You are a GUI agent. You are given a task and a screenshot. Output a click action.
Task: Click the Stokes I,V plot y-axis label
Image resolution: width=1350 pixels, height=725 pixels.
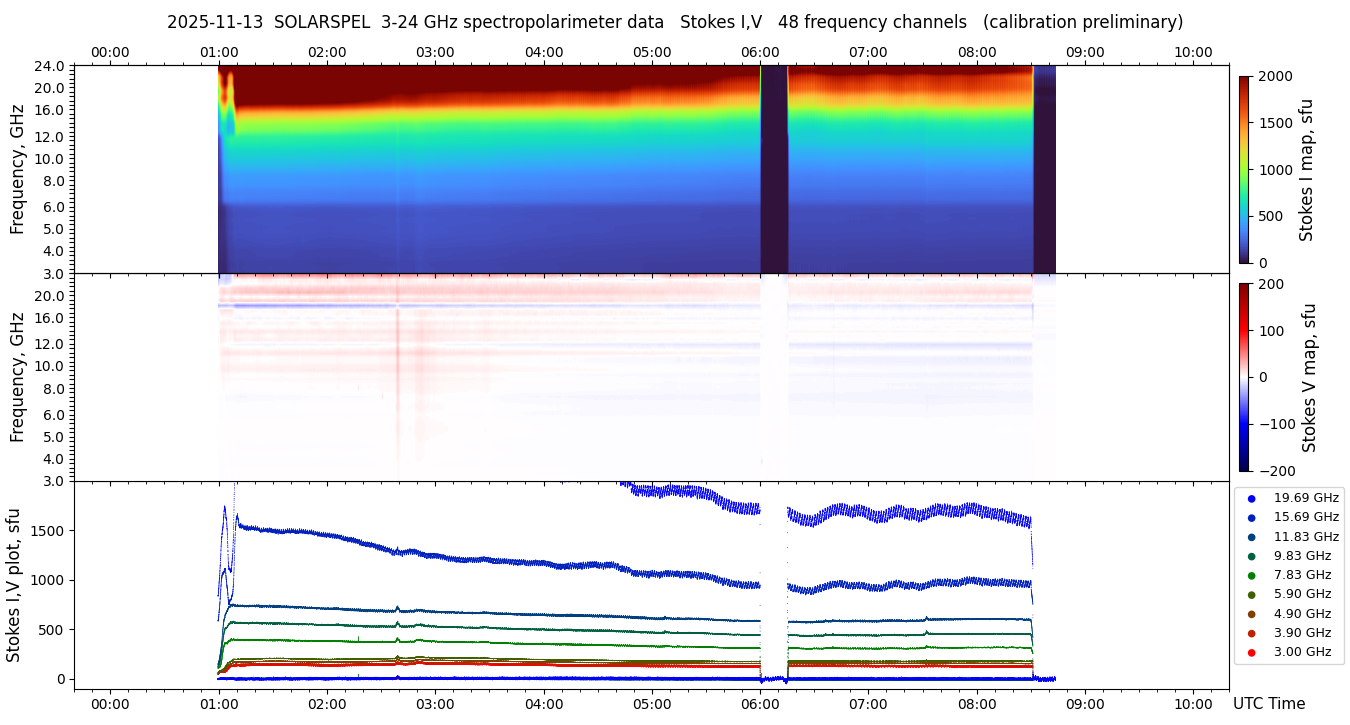(14, 585)
